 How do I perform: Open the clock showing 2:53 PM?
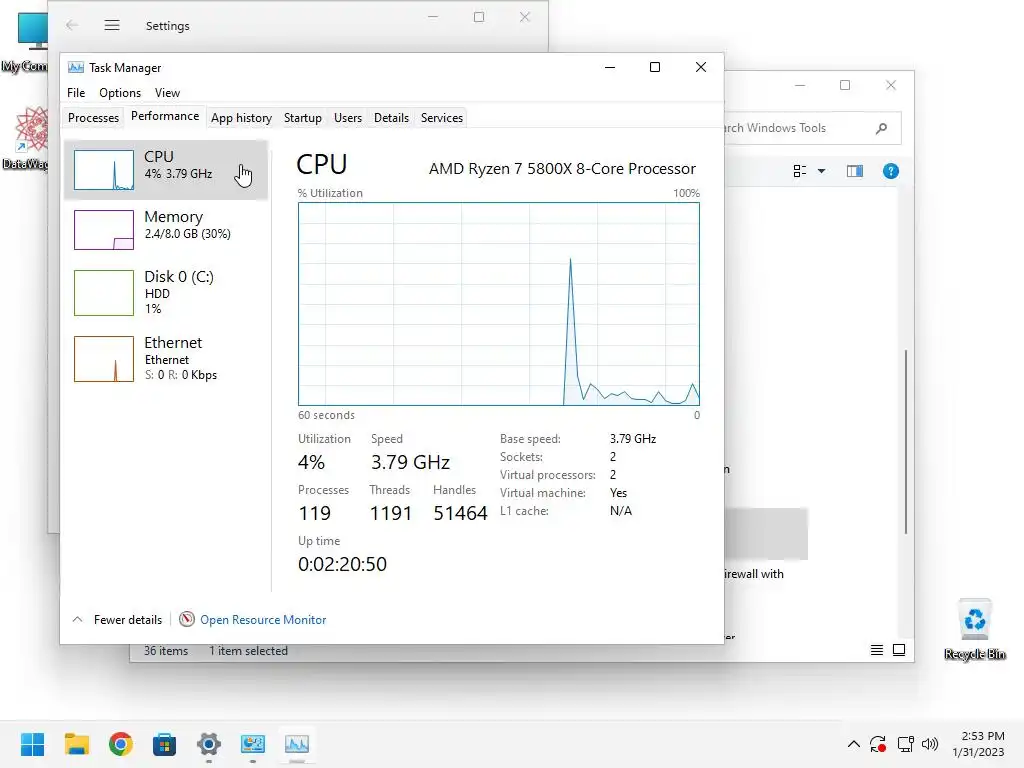coord(978,744)
